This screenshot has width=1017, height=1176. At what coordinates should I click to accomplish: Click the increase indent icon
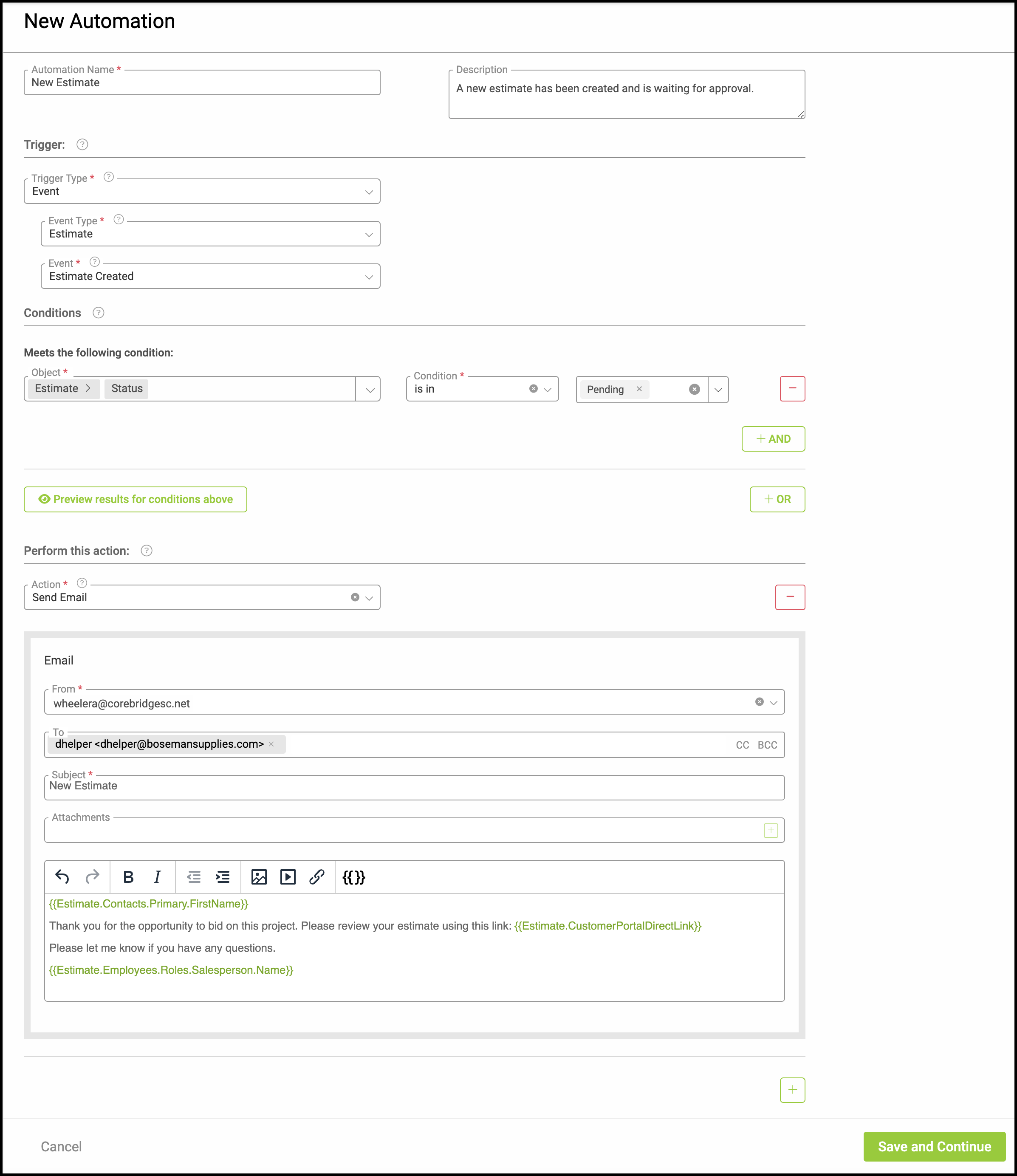pos(223,877)
